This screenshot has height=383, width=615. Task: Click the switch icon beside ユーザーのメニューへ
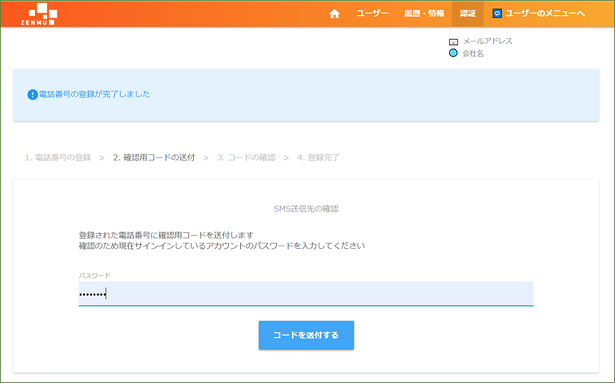coord(497,13)
